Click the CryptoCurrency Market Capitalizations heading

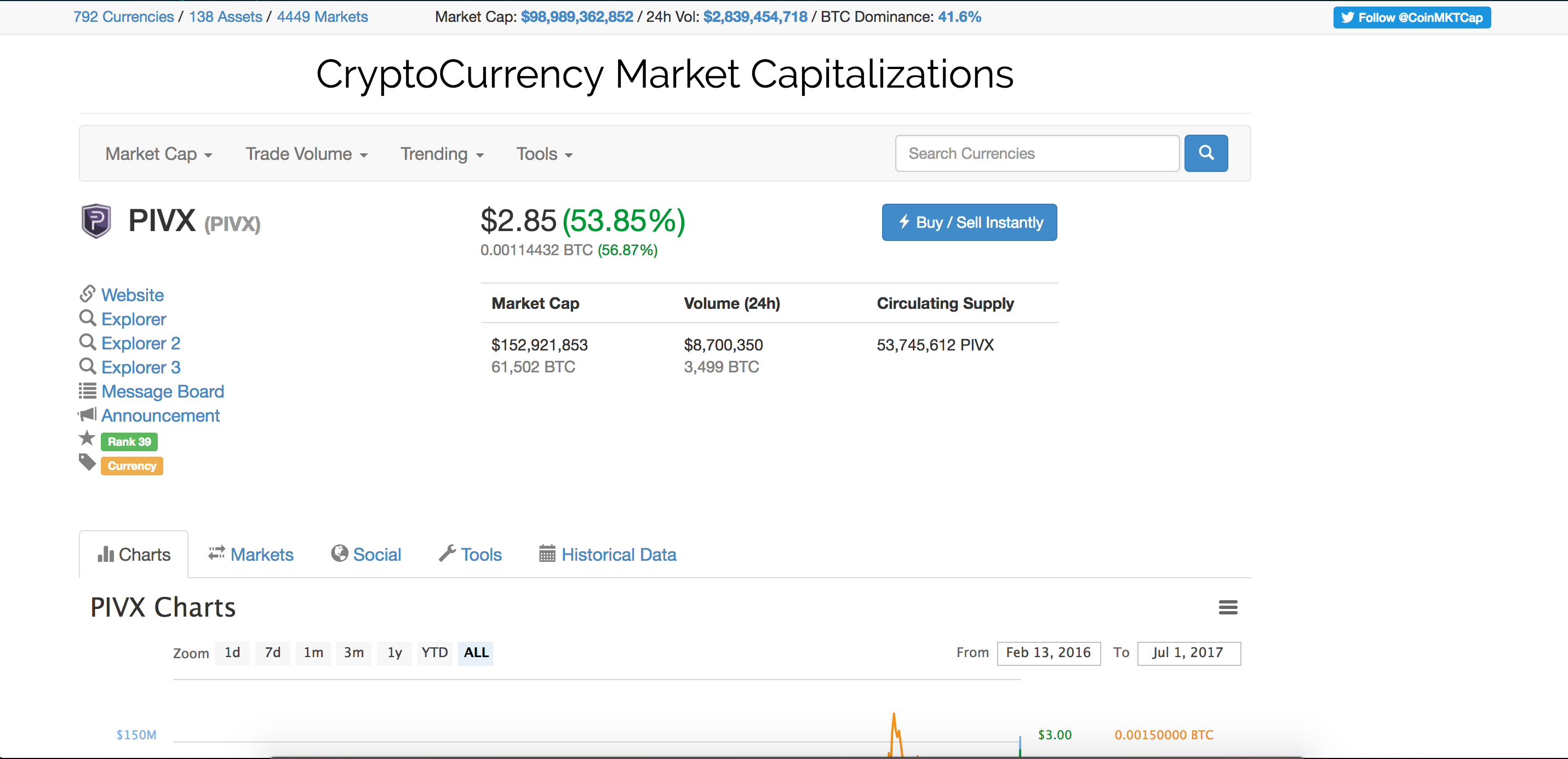pyautogui.click(x=665, y=74)
